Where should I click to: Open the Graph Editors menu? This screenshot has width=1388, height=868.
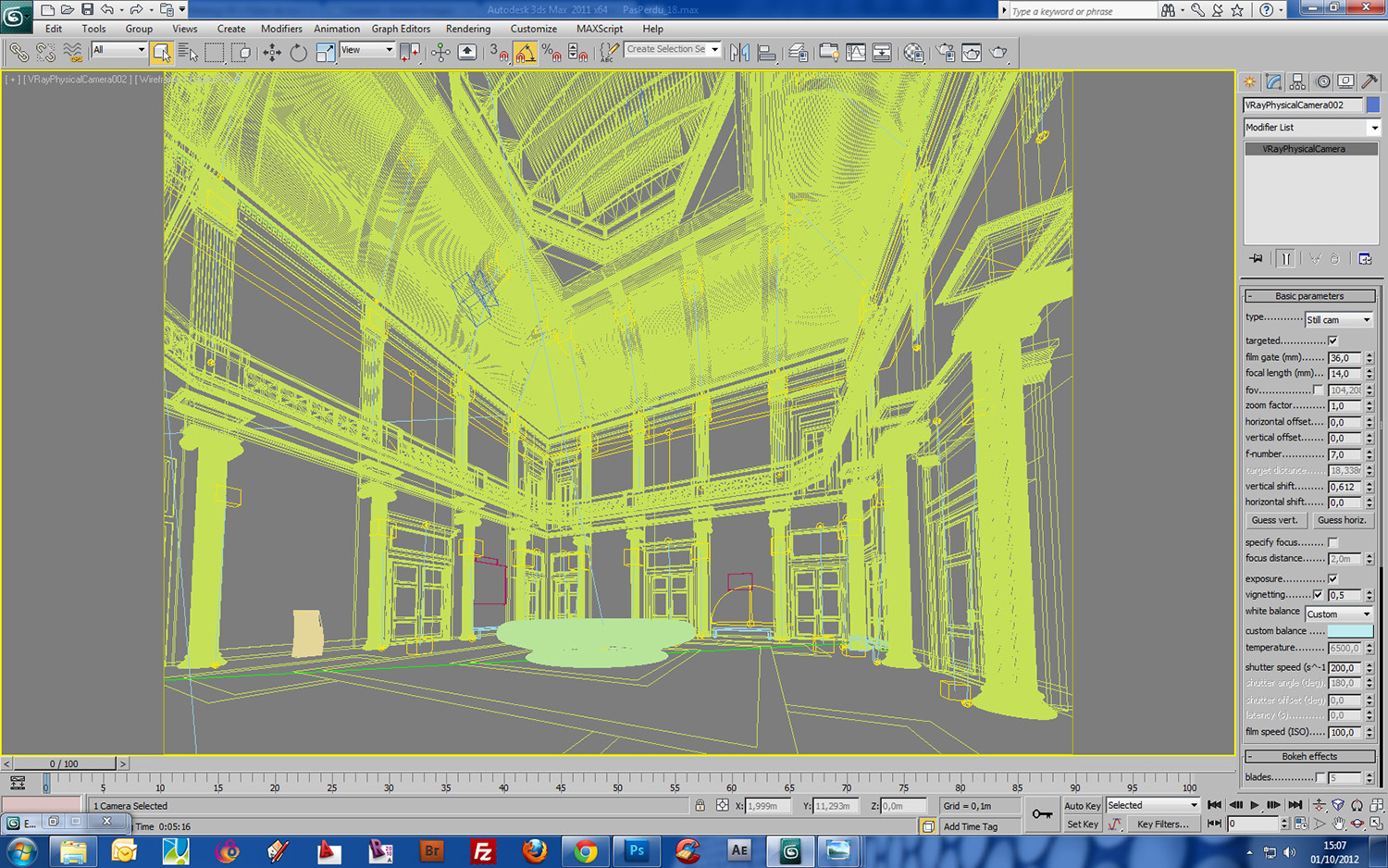coord(401,29)
